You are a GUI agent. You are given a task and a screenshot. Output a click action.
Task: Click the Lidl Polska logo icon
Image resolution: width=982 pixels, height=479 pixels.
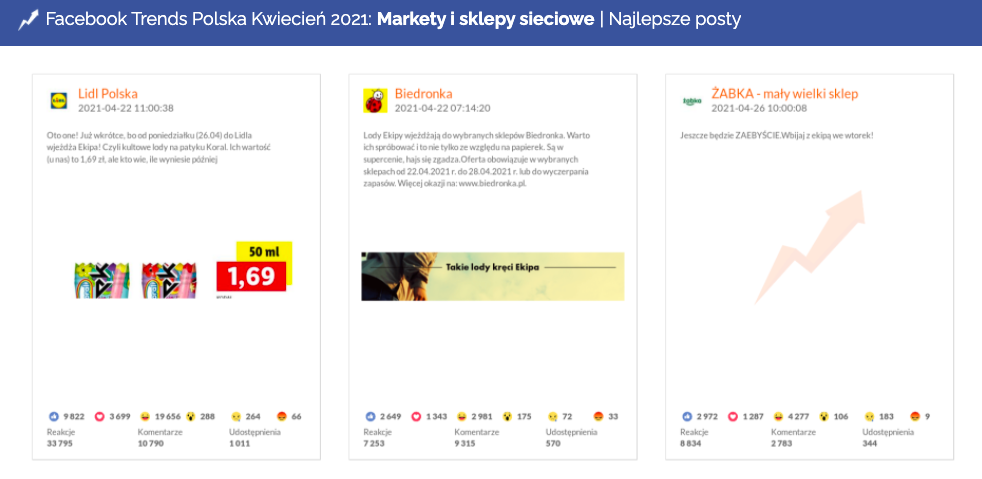[58, 100]
